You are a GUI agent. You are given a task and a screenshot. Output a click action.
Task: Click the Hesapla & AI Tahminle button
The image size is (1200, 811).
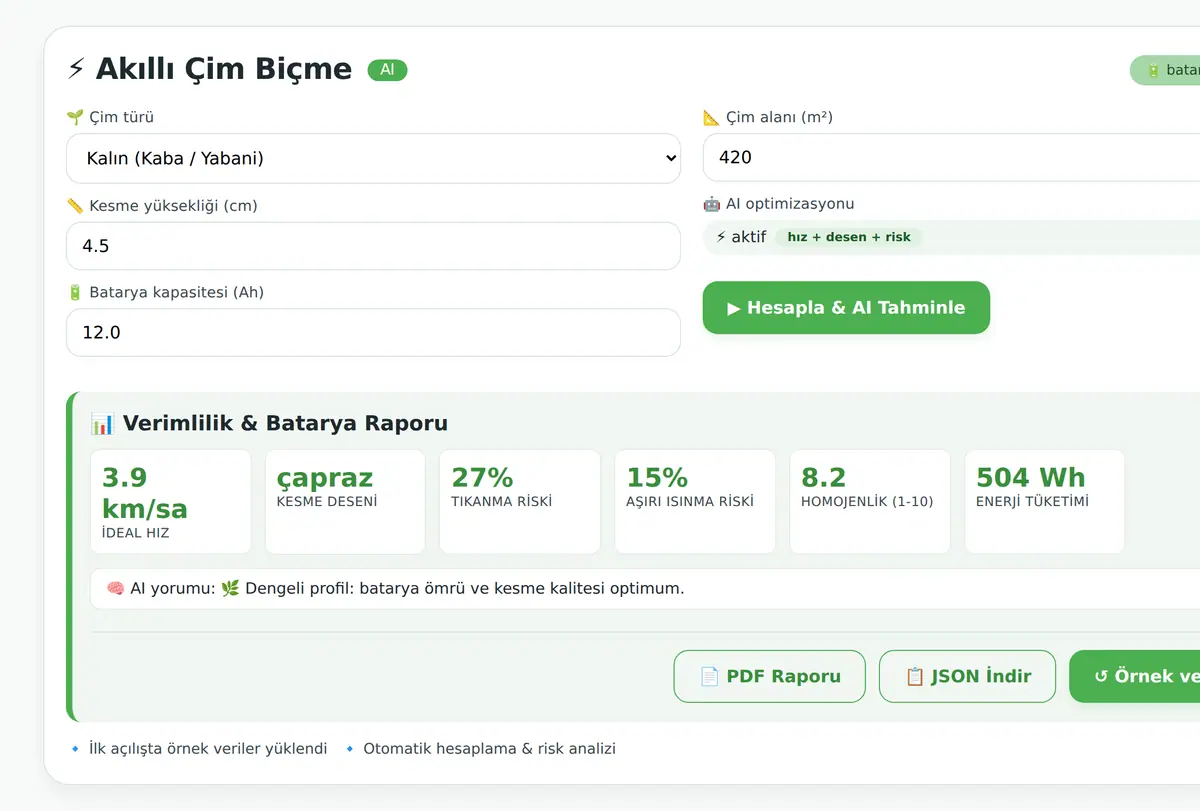click(x=846, y=307)
